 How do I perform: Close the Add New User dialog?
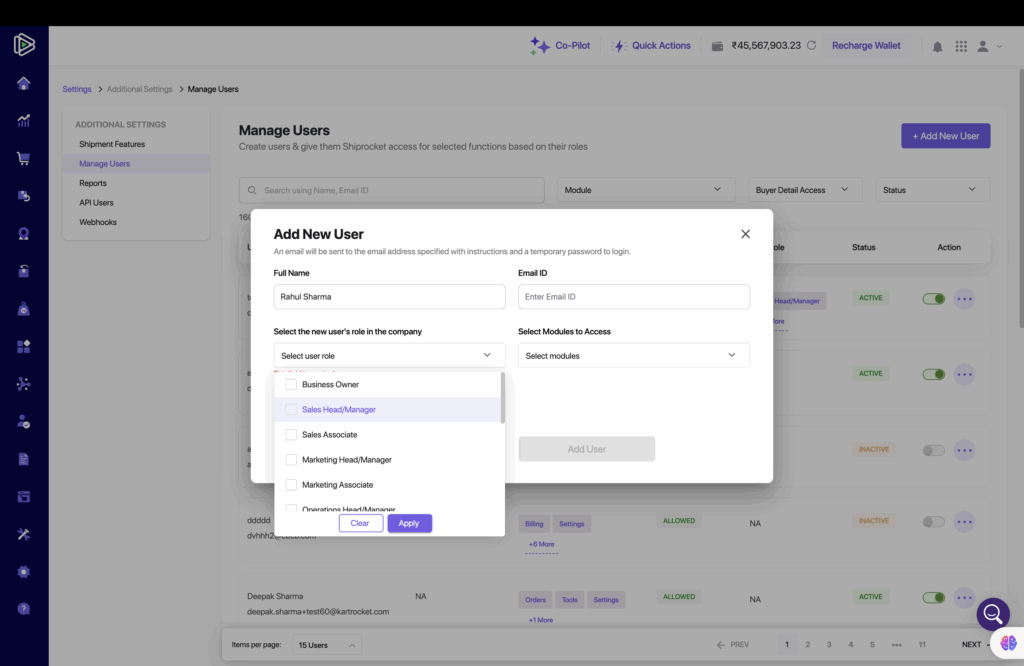click(x=745, y=234)
